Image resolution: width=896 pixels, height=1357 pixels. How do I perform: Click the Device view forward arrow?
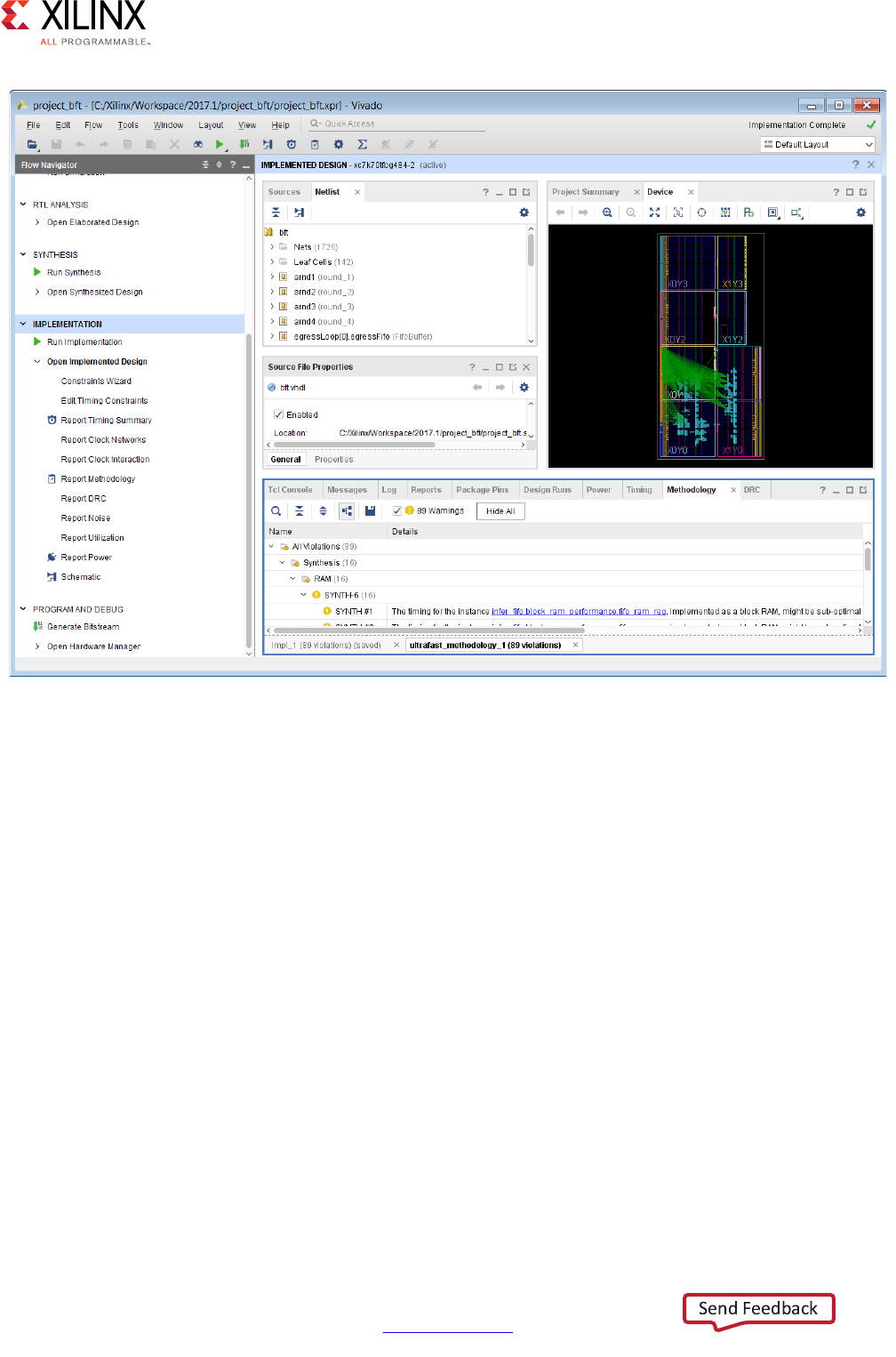tap(583, 213)
